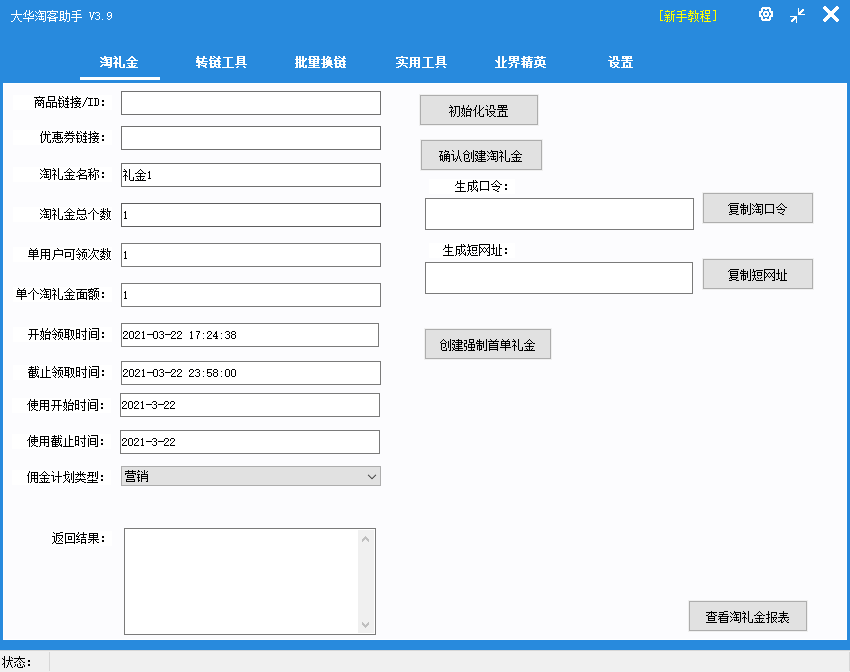
Task: Go to the 实用工具 tab
Action: [x=421, y=62]
